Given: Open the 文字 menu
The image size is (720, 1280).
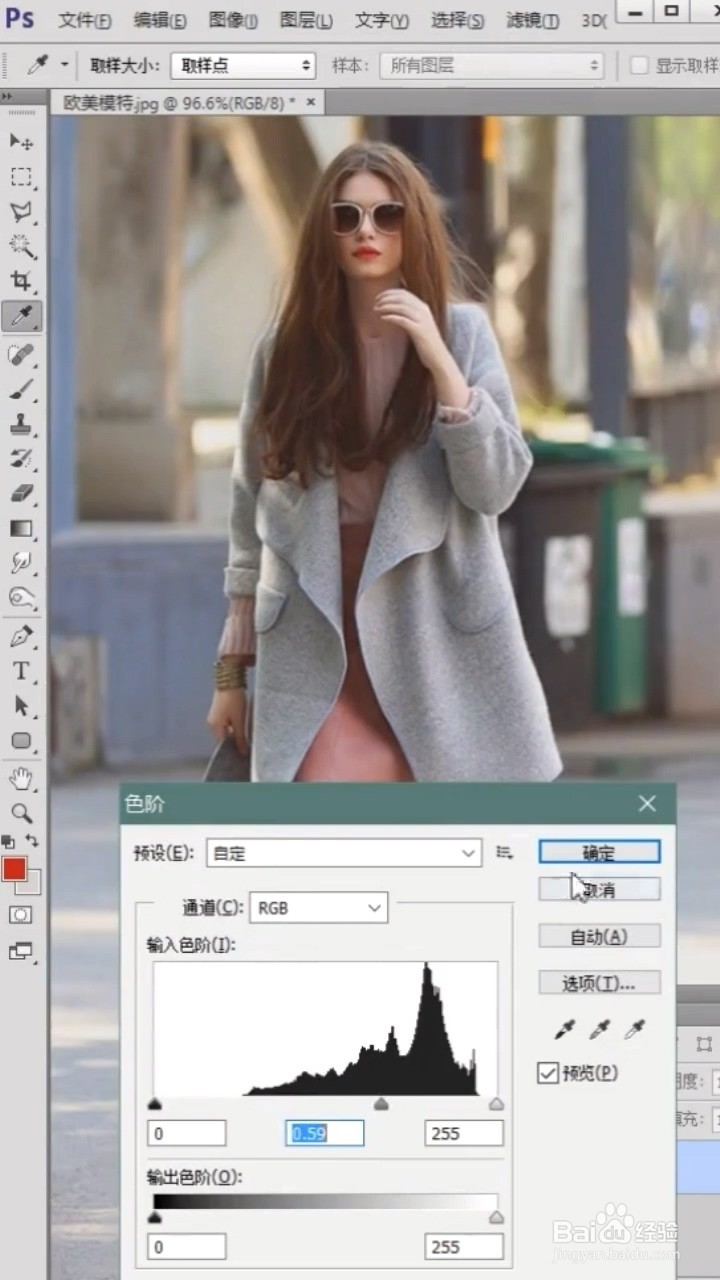Looking at the screenshot, I should 381,20.
